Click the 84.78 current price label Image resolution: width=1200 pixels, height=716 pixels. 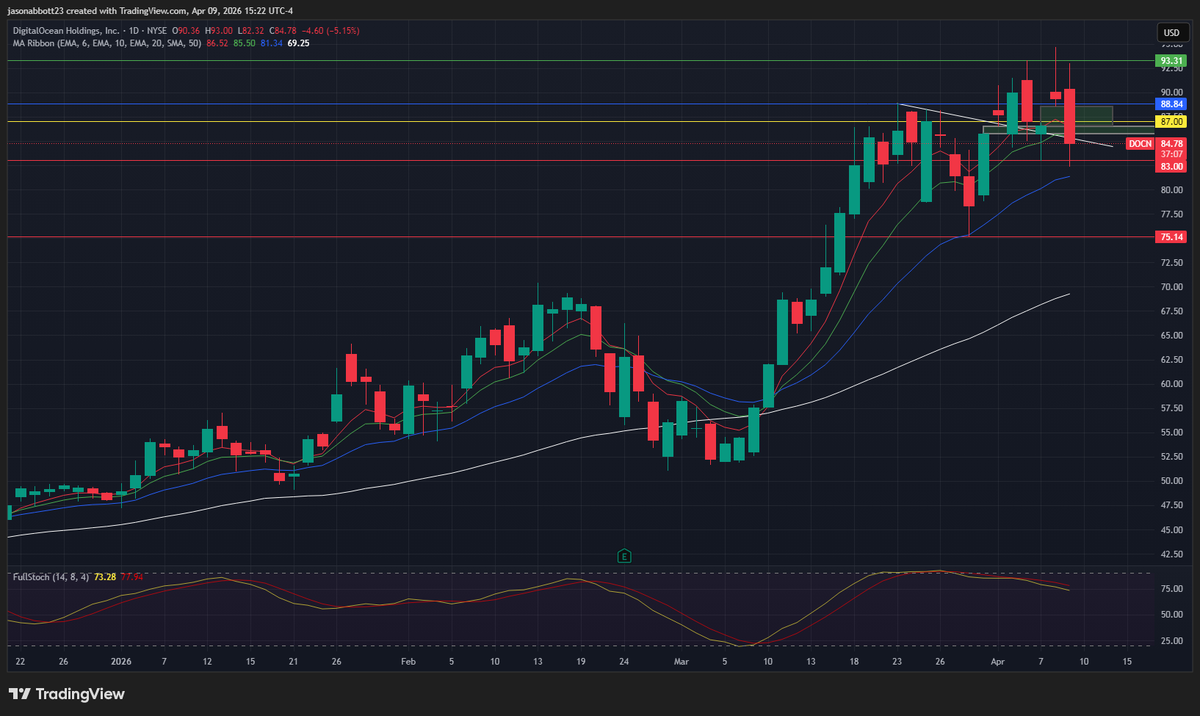pyautogui.click(x=1169, y=144)
